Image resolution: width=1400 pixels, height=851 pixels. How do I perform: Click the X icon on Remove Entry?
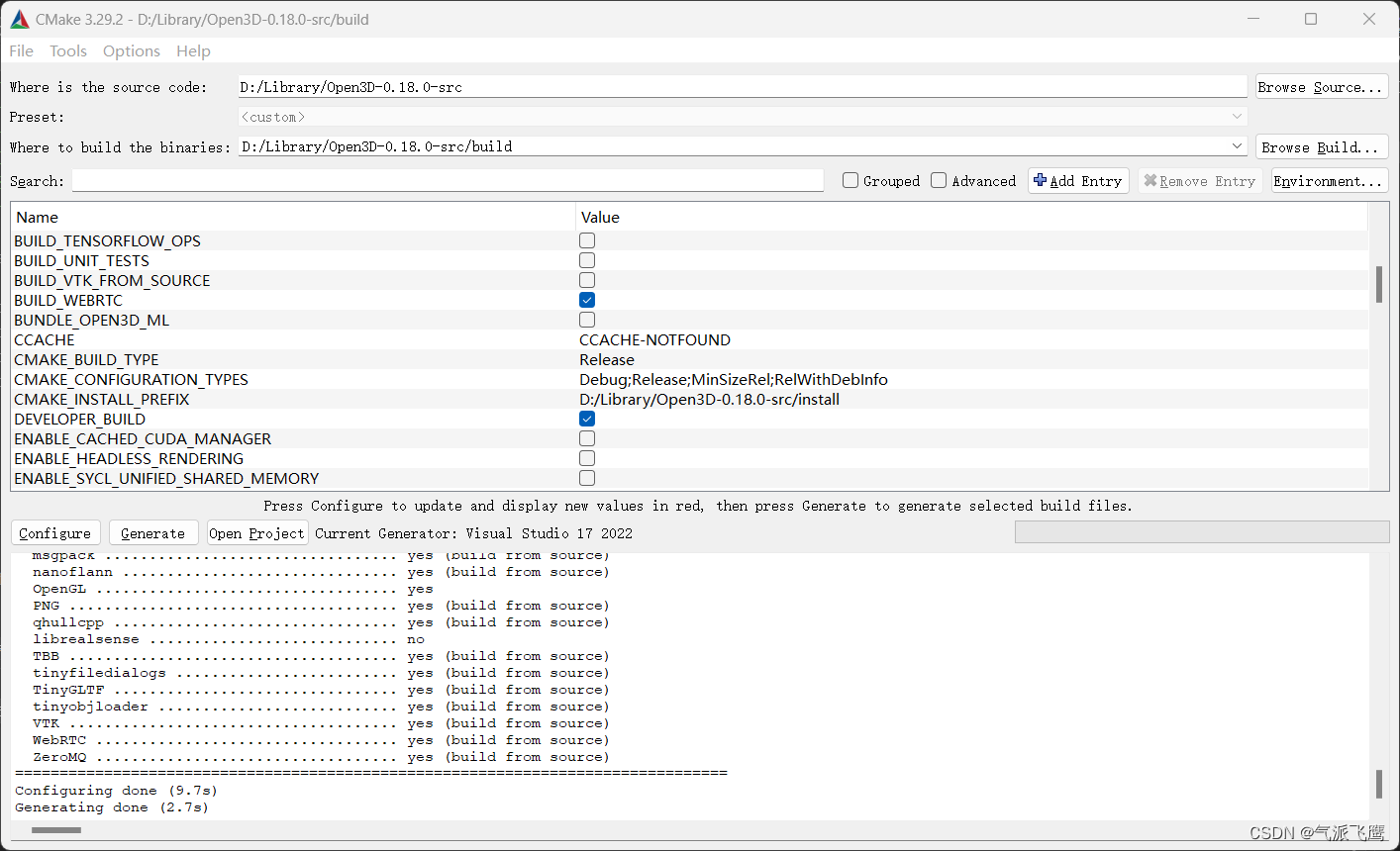pos(1150,181)
